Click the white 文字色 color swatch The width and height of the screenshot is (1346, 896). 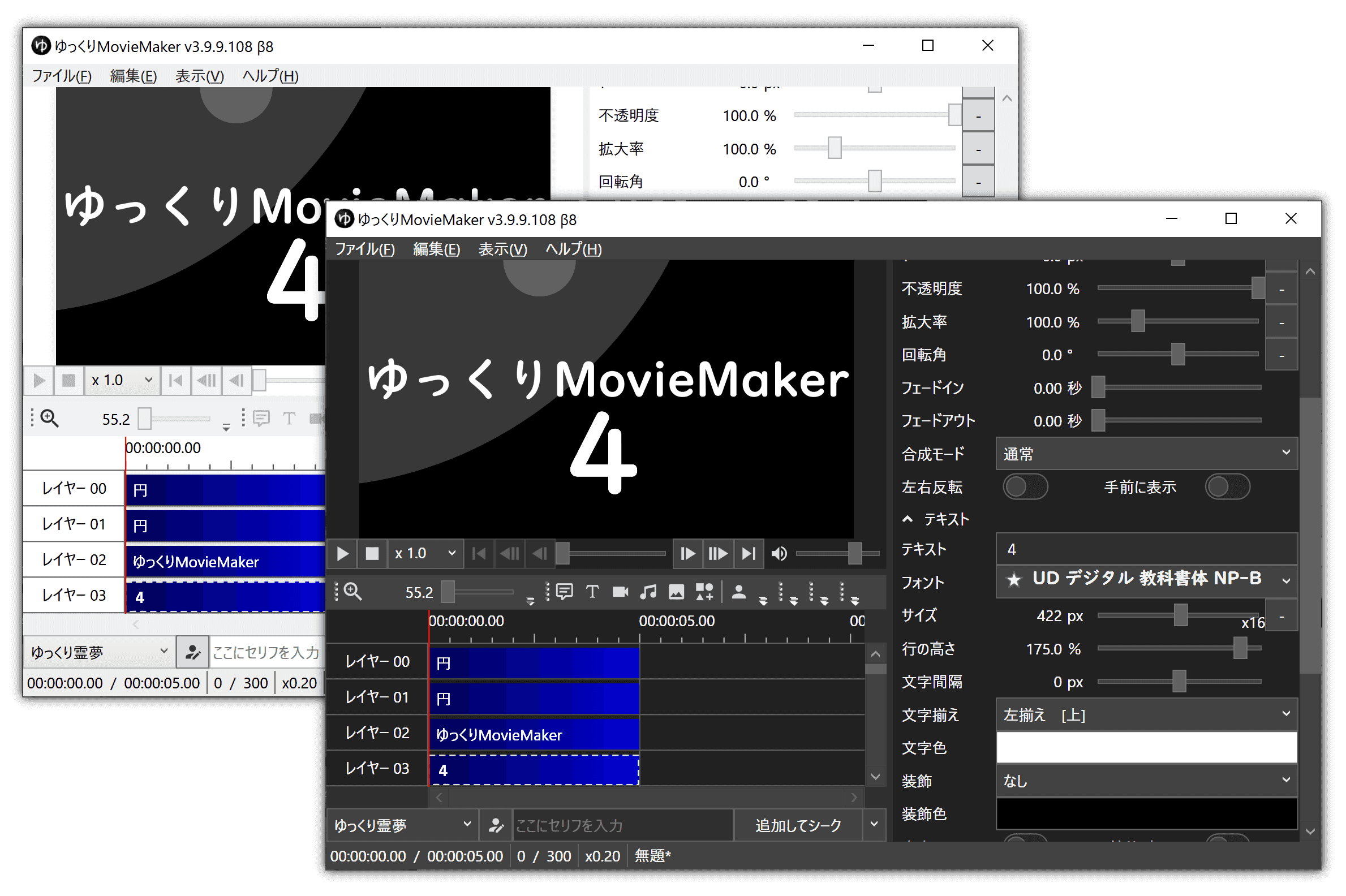coord(1145,747)
